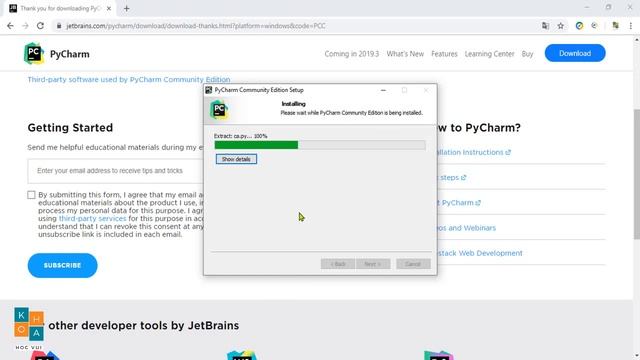This screenshot has width=640, height=360.
Task: Go back using browser back arrow
Action: click(10, 26)
